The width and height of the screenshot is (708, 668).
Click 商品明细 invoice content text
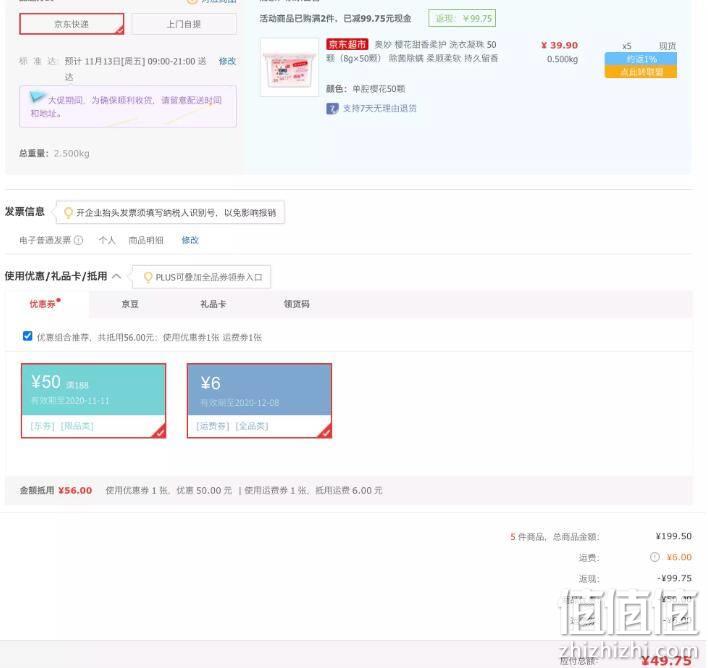point(146,240)
